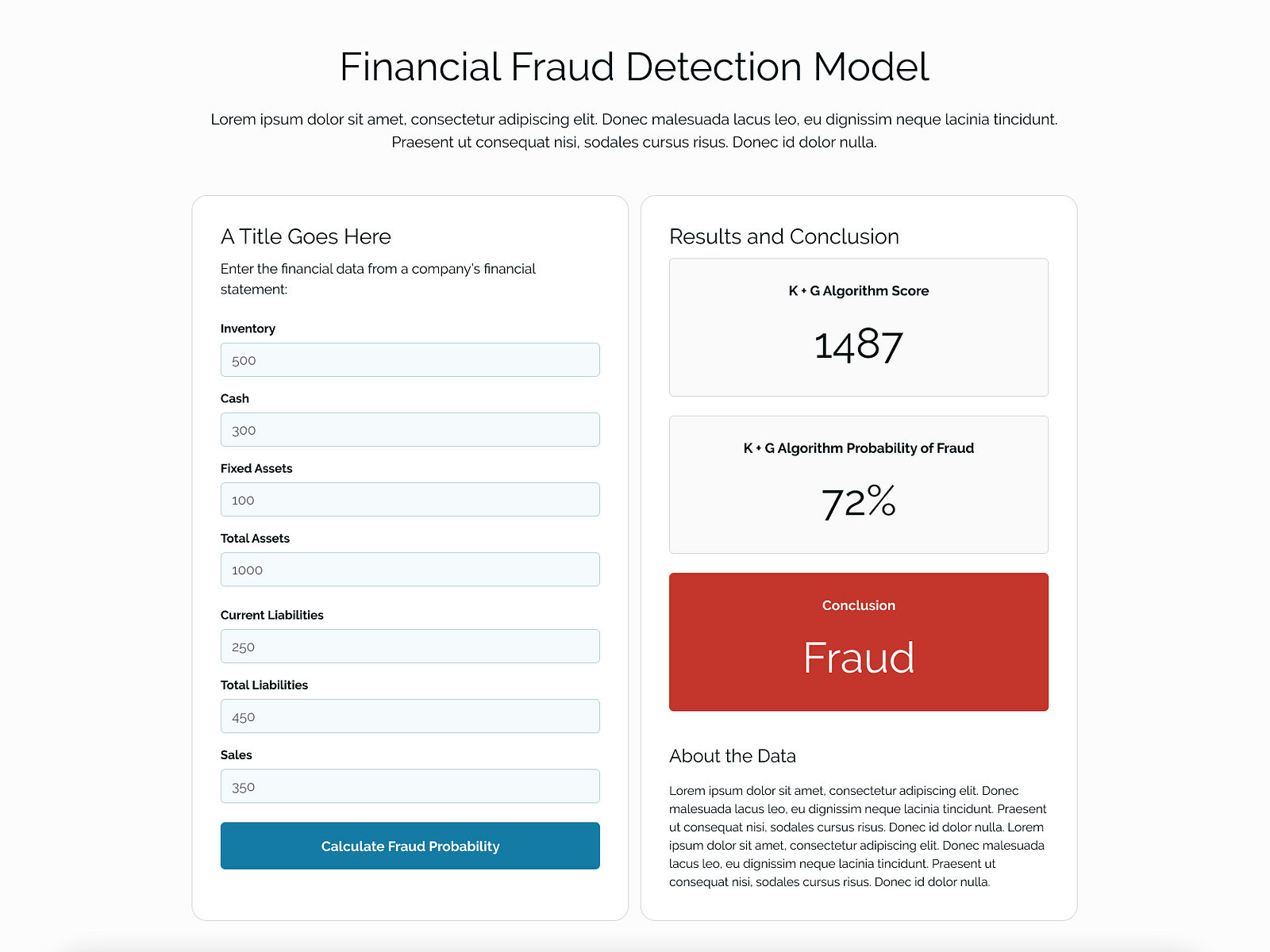Select the Total Liabilities field
Viewport: 1270px width, 952px height.
pos(410,716)
